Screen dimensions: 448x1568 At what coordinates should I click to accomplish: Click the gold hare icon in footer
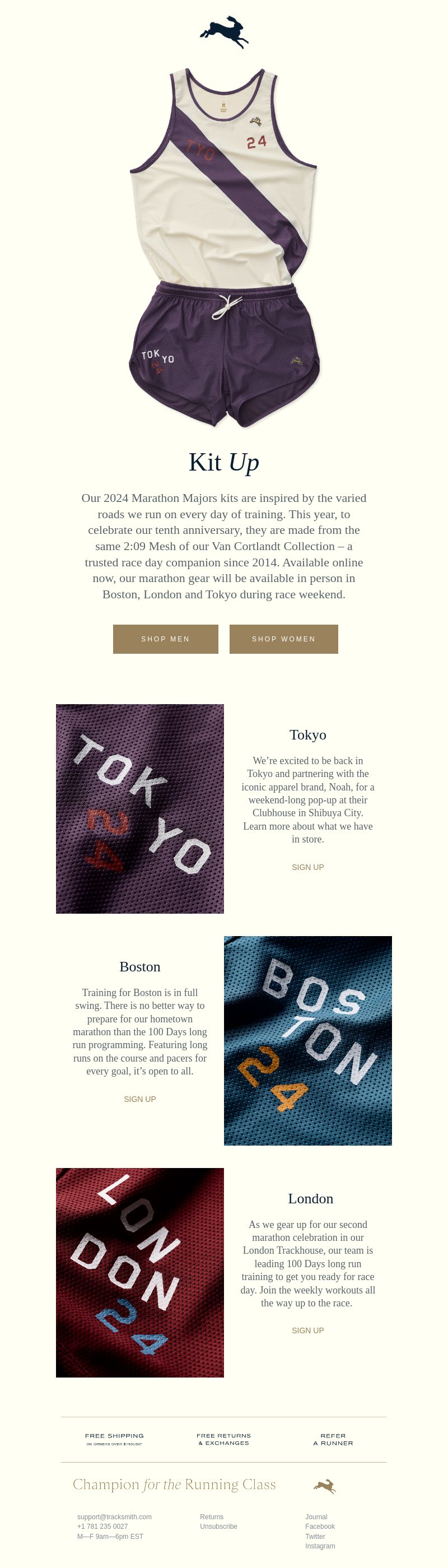click(x=325, y=1486)
